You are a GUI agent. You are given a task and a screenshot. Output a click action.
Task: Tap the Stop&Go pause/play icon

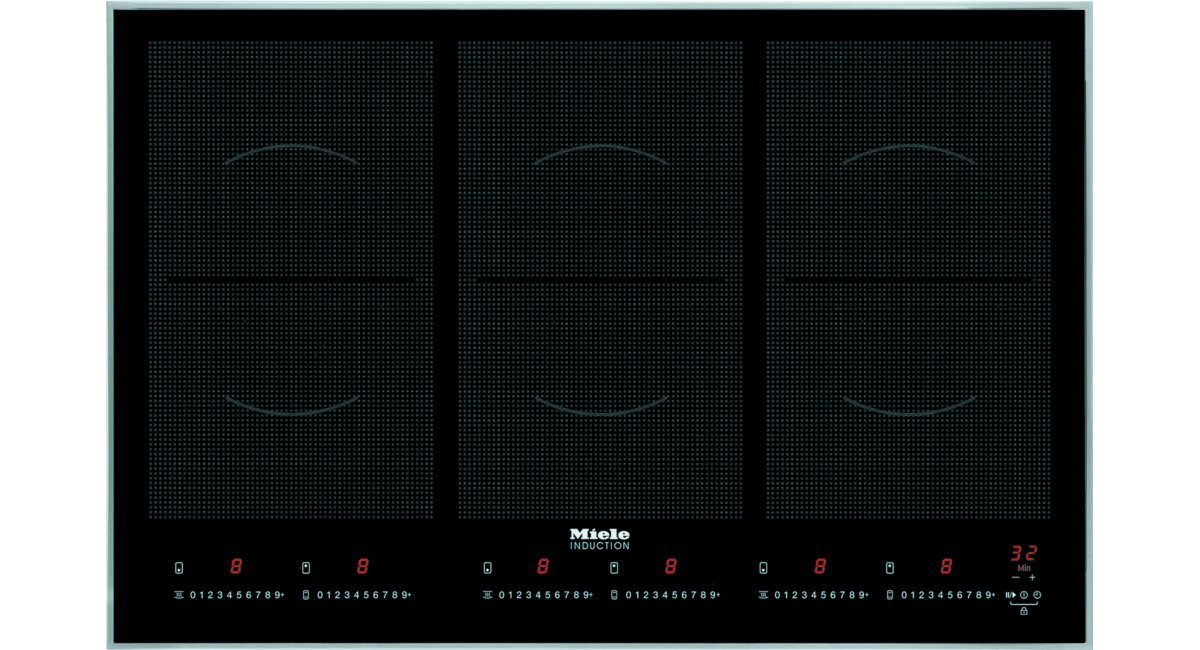point(1011,595)
